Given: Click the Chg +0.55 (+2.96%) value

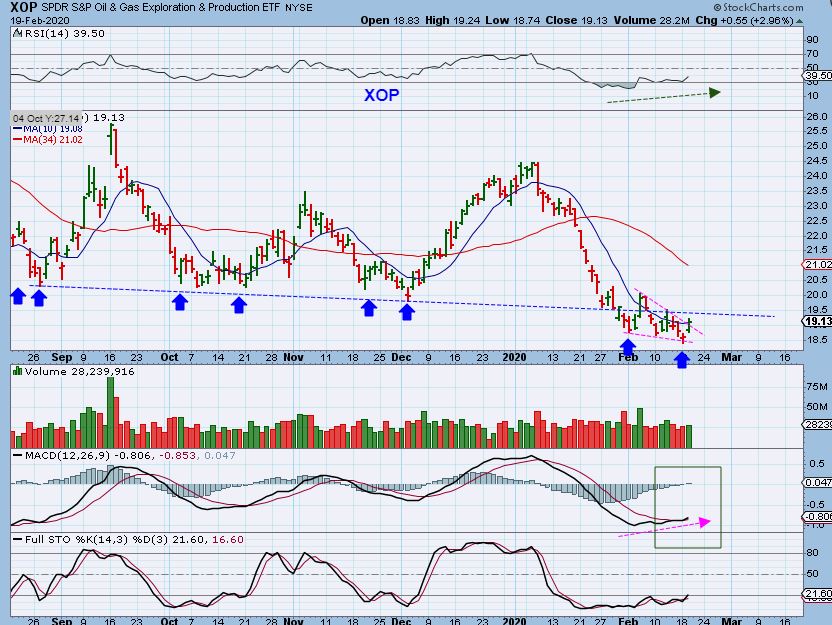Looking at the screenshot, I should [744, 20].
